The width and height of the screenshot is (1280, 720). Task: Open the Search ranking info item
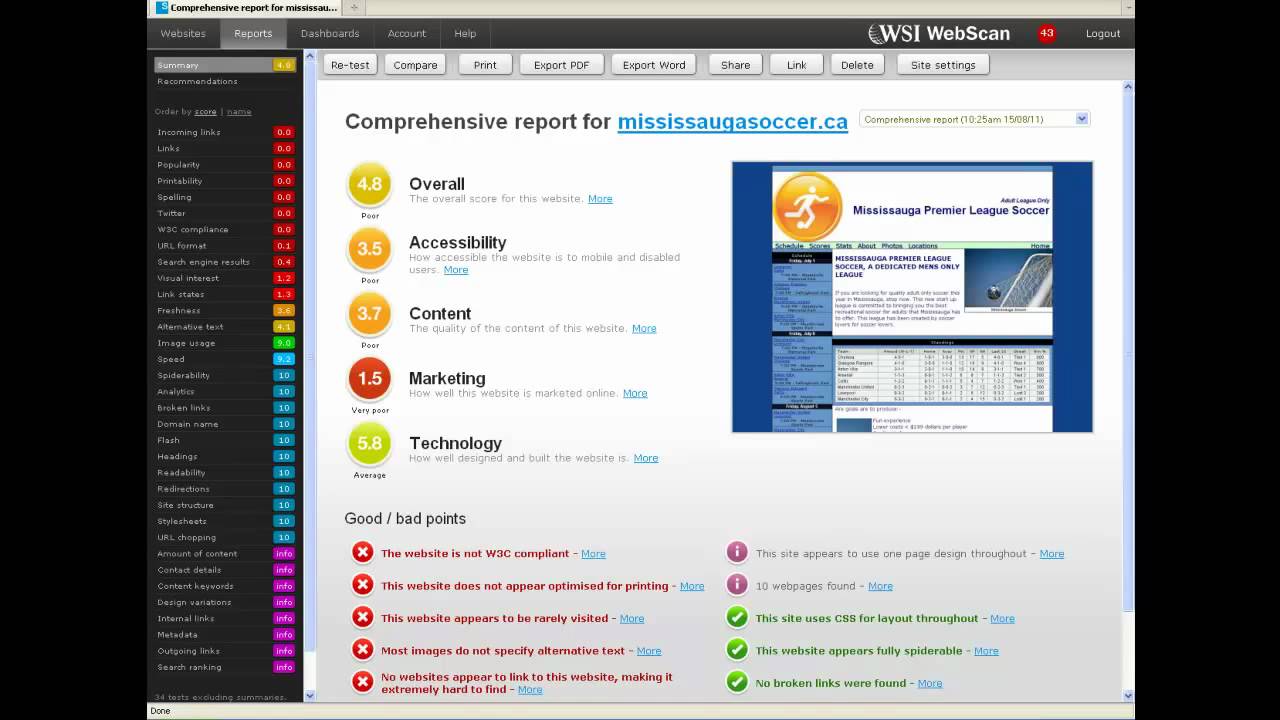(224, 667)
